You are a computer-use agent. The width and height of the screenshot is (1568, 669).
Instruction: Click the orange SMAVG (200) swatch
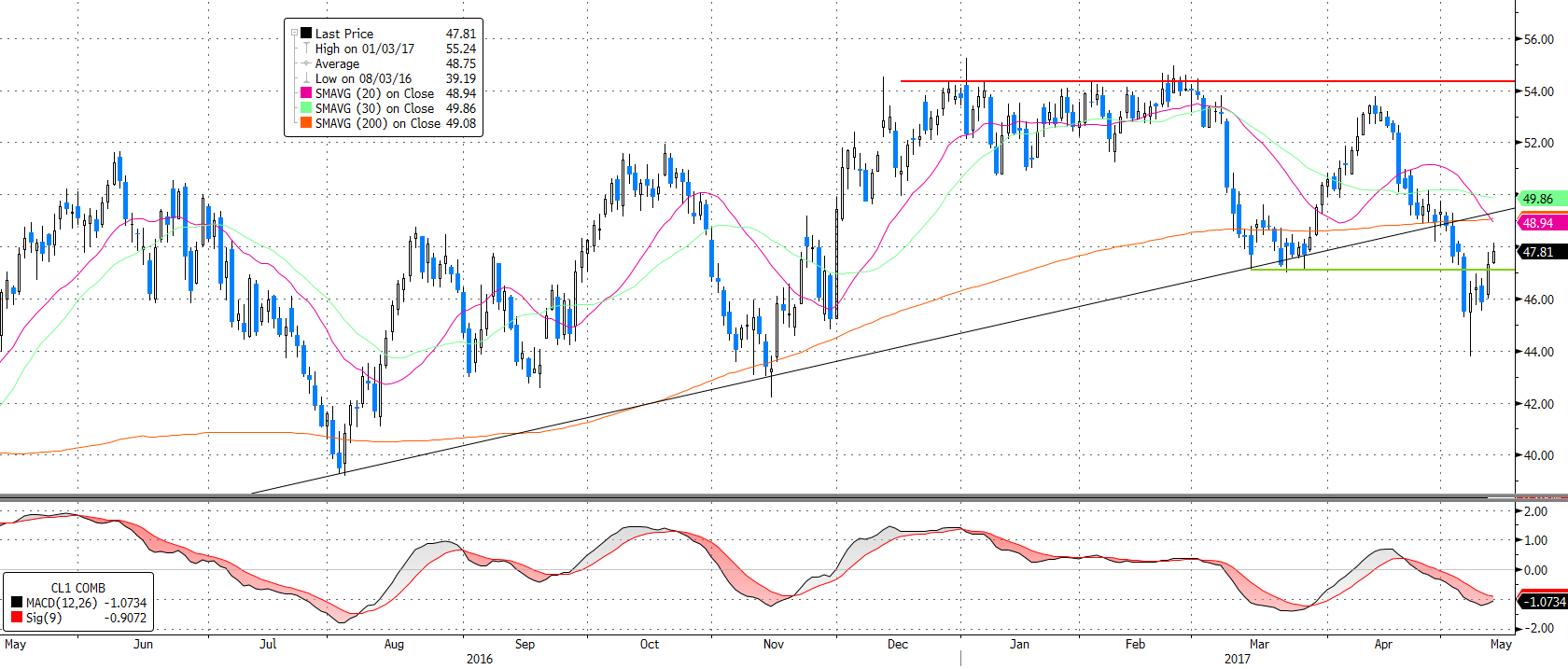[x=306, y=123]
